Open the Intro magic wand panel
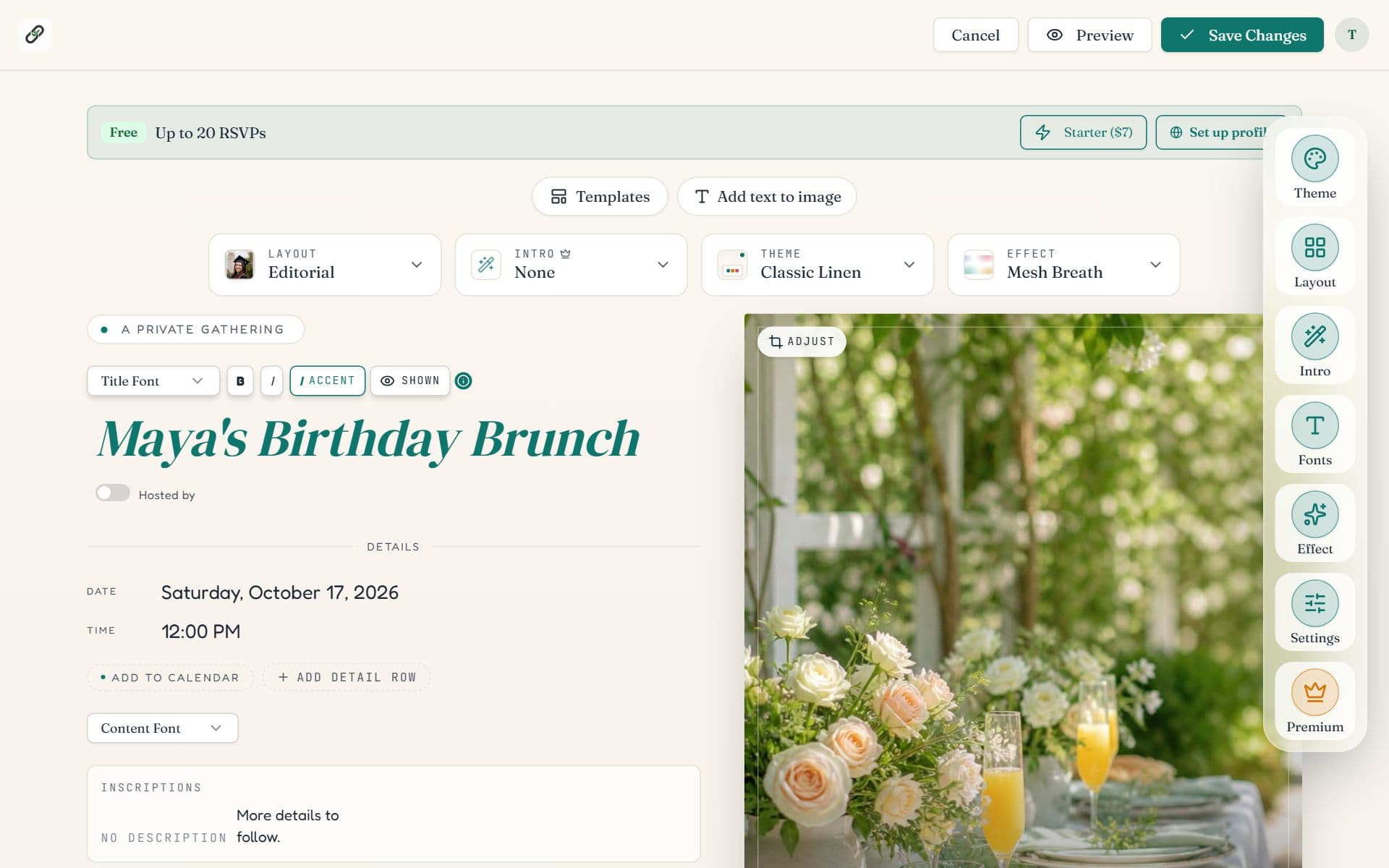 1314,345
